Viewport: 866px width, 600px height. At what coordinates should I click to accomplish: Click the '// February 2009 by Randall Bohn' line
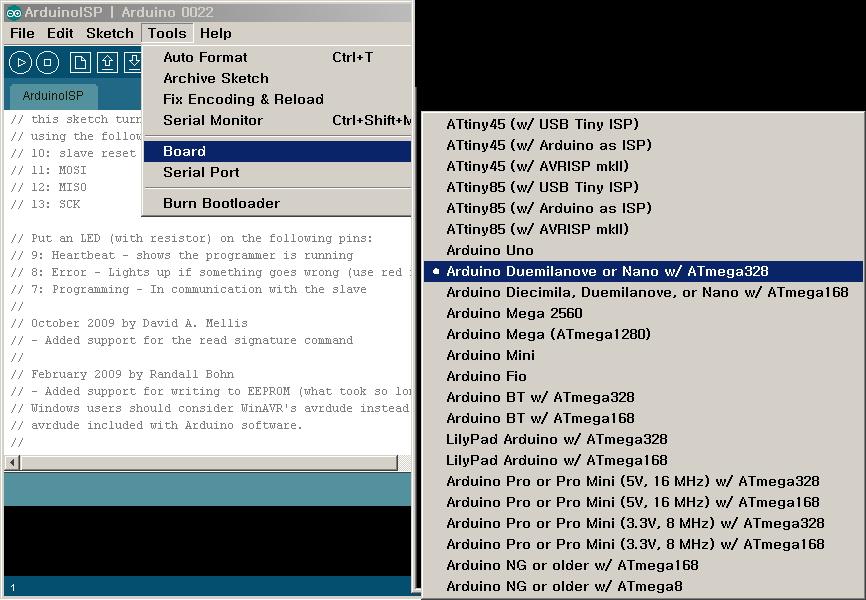click(122, 374)
